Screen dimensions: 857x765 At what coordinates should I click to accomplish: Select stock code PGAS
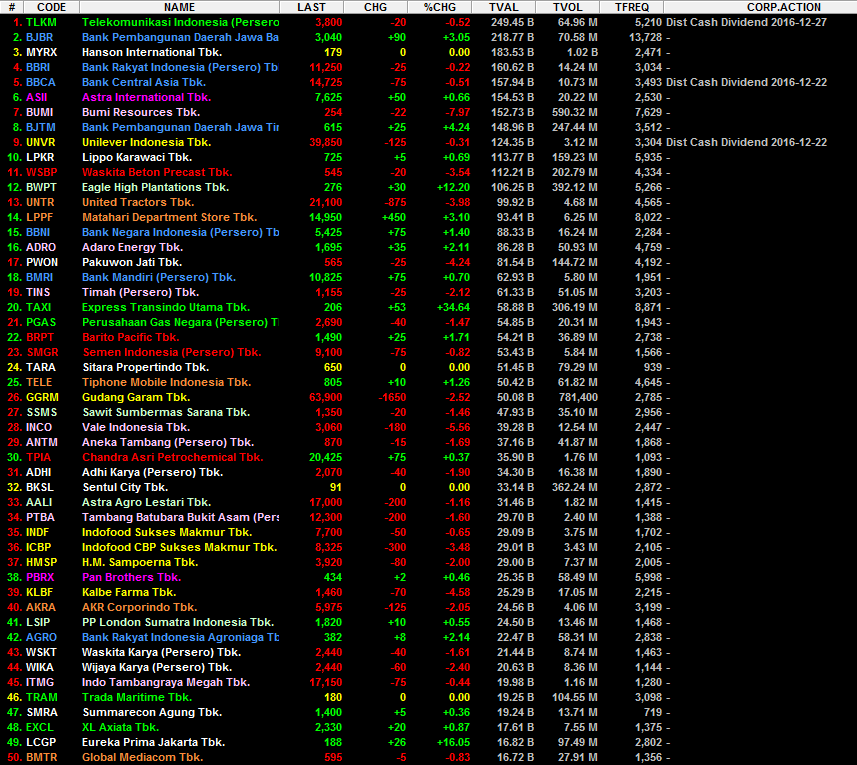[x=42, y=322]
